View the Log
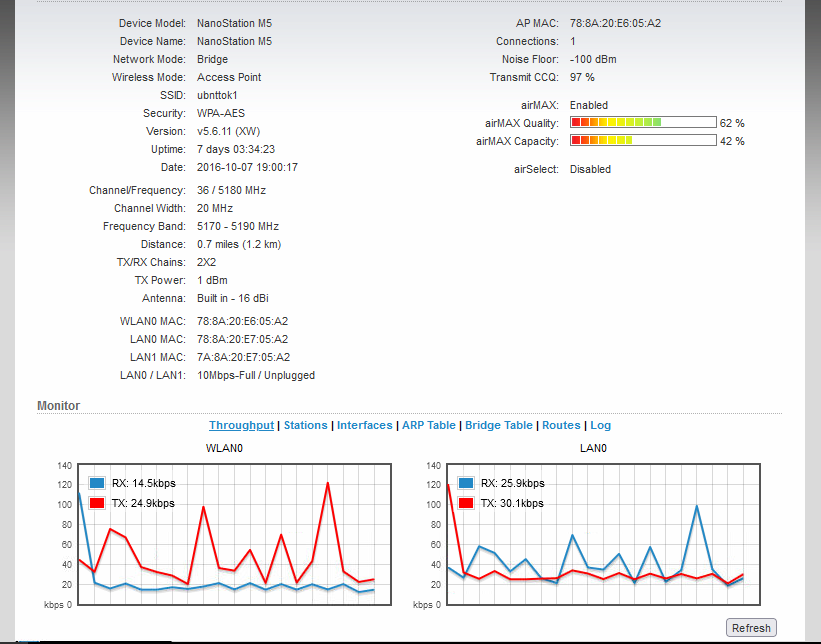Image resolution: width=821 pixels, height=644 pixels. point(601,425)
